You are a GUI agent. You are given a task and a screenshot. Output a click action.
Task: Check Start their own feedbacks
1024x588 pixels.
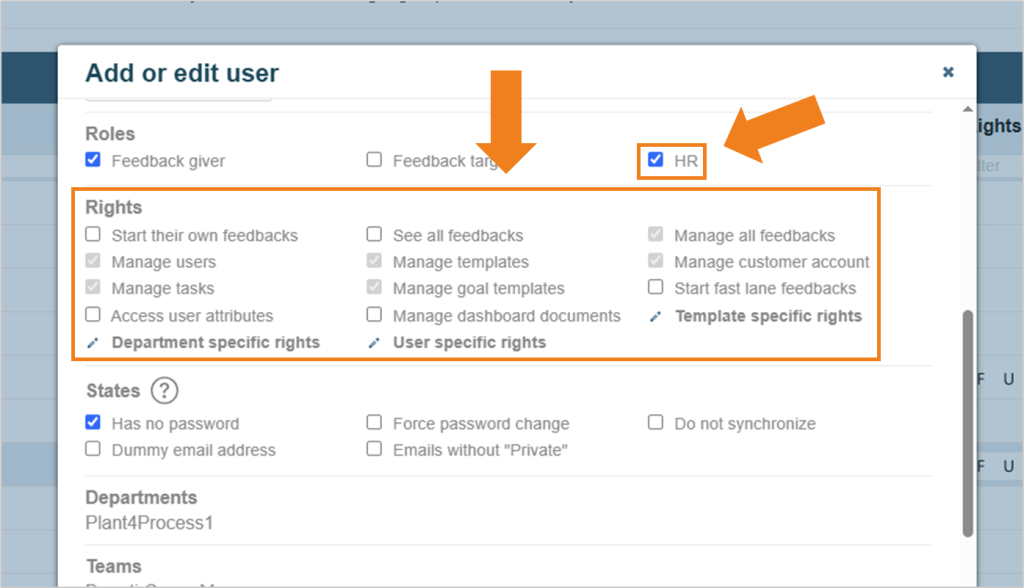pyautogui.click(x=93, y=234)
